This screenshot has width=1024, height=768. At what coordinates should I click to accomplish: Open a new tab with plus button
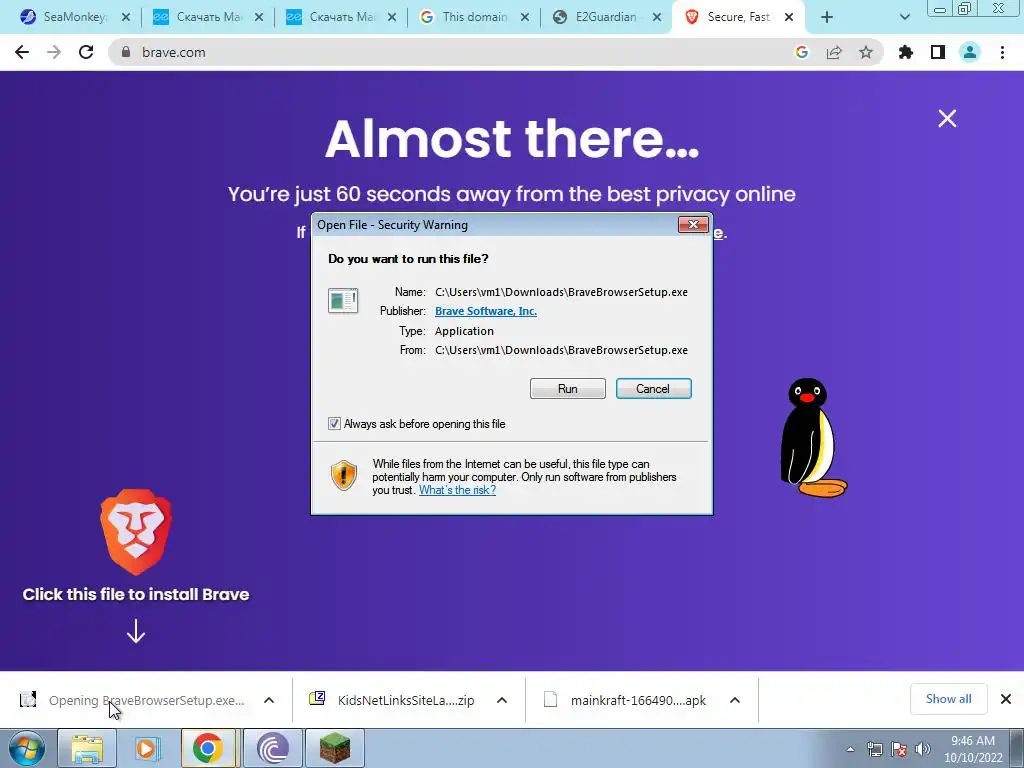[827, 18]
